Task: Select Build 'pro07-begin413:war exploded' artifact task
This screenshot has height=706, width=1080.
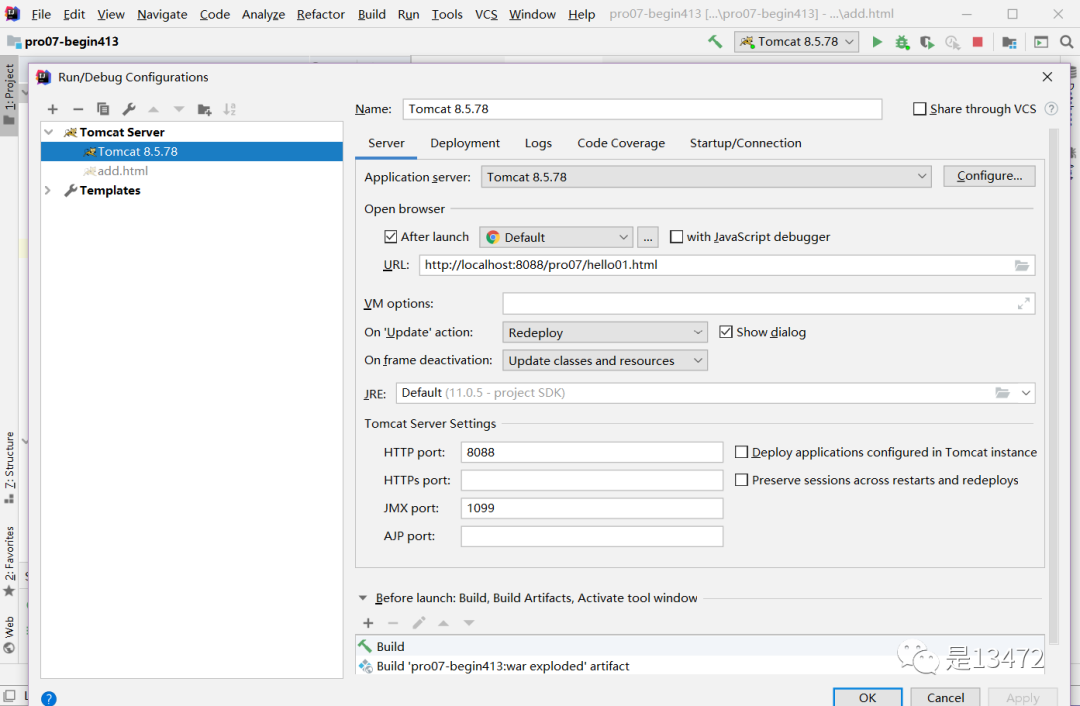Action: click(x=700, y=666)
